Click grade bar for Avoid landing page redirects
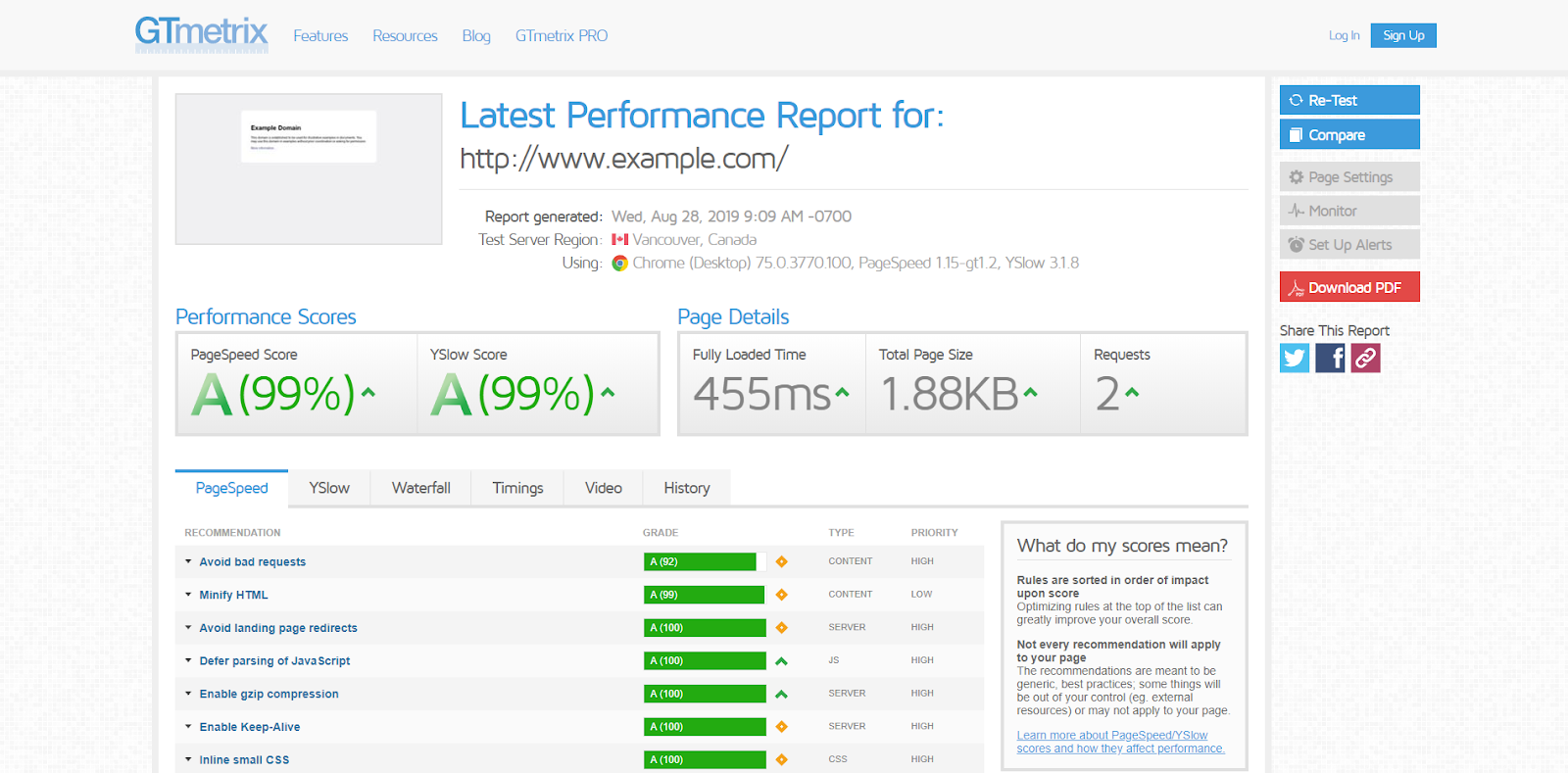 coord(705,628)
